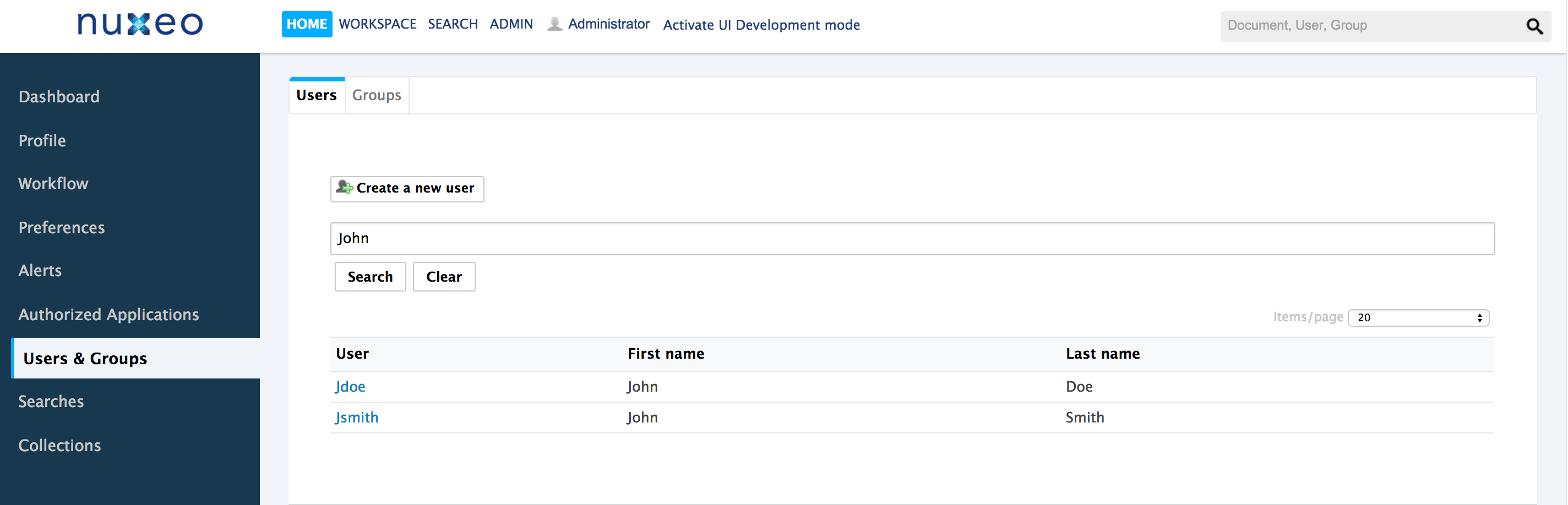1568x505 pixels.
Task: Click Create a new user button
Action: 407,189
